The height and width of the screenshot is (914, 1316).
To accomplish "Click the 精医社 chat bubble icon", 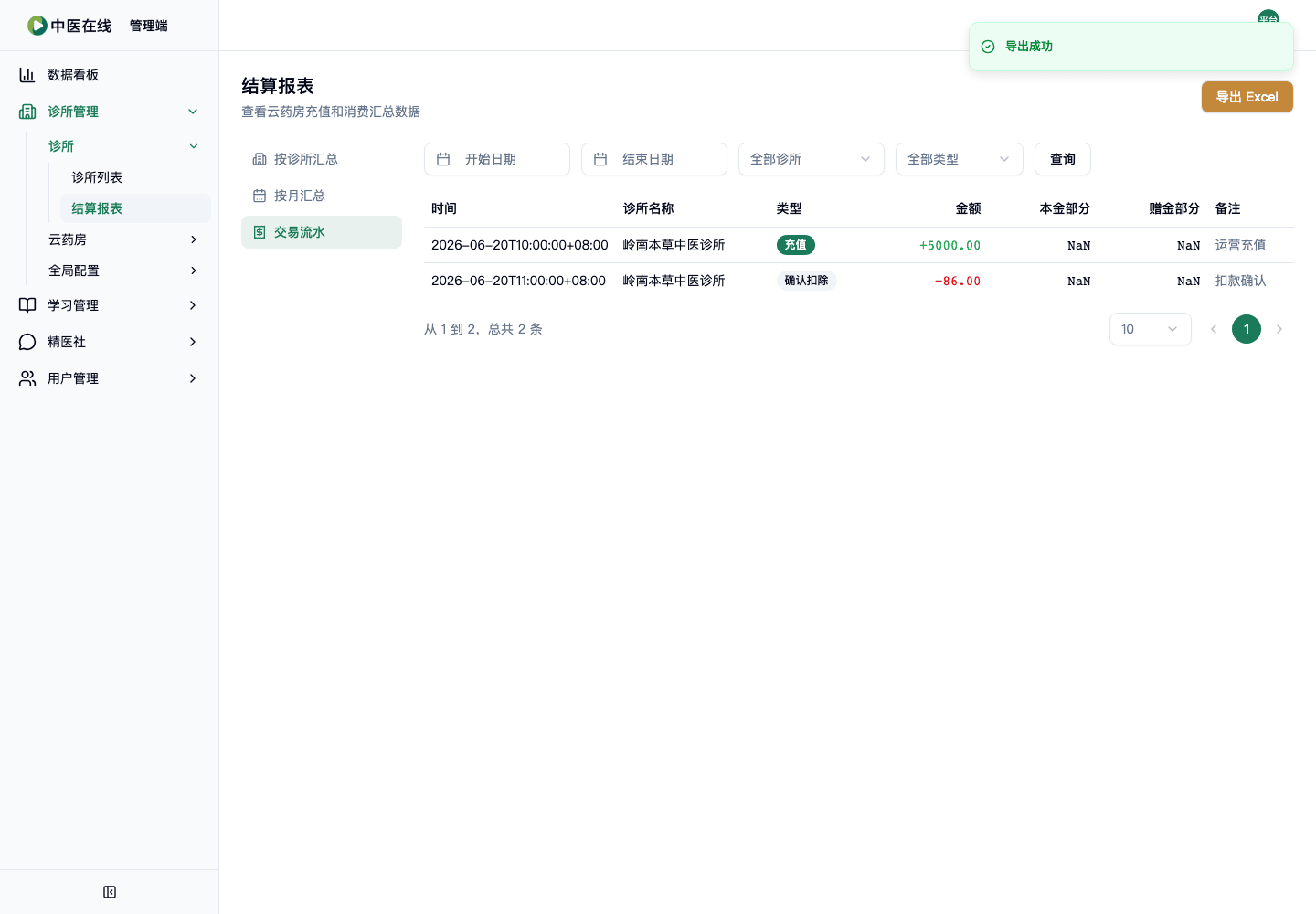I will [x=27, y=342].
